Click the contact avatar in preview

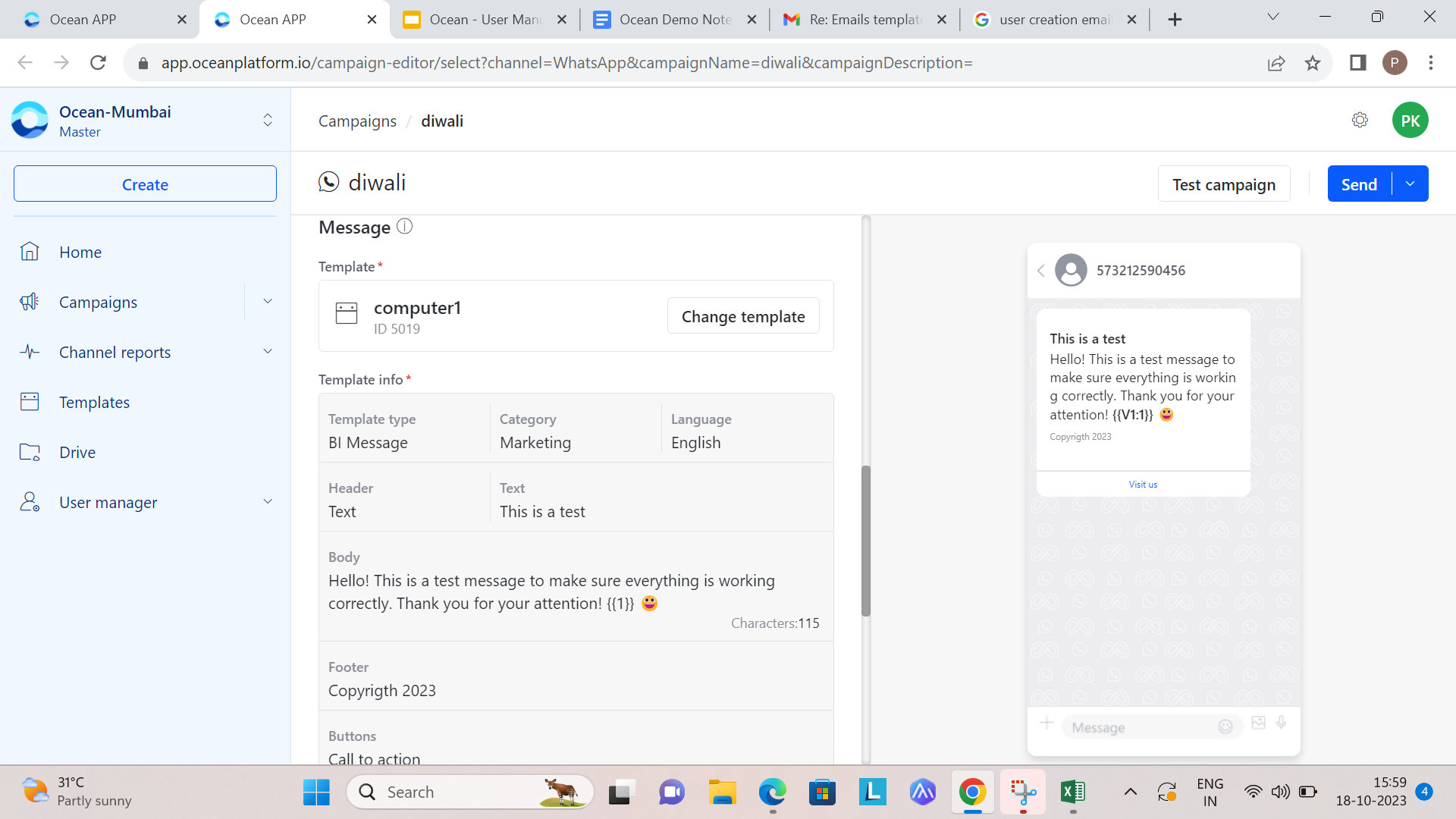(1071, 270)
